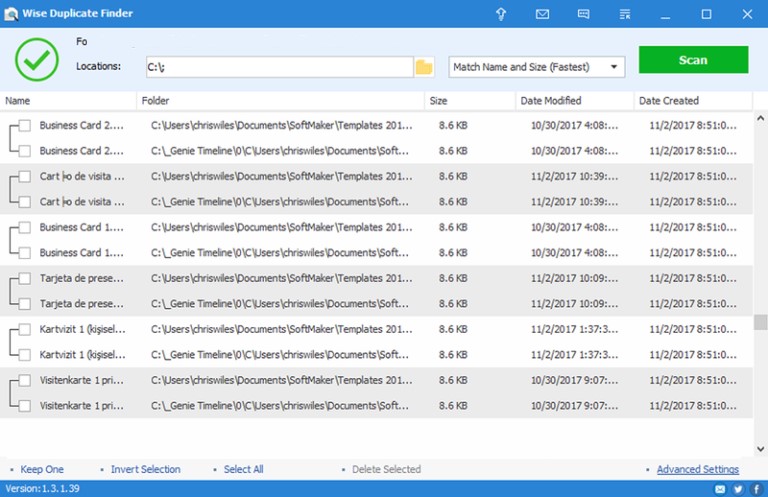Viewport: 768px width, 497px height.
Task: Browse with the yellow folder icon
Action: point(424,67)
